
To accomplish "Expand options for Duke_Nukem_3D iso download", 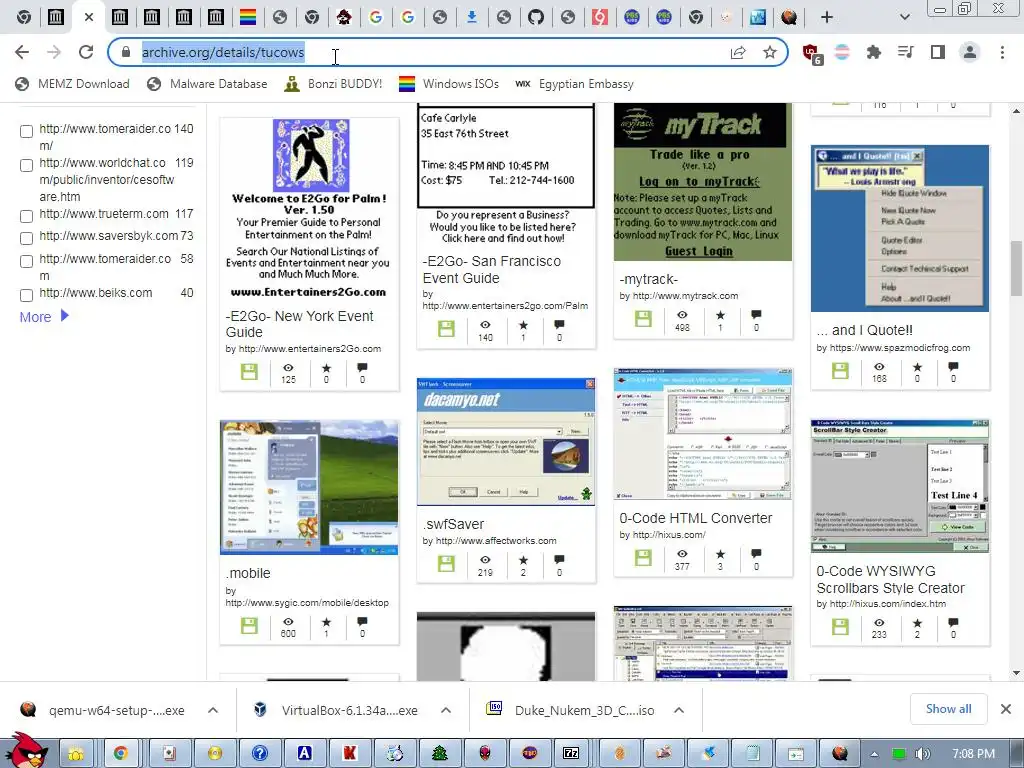I will tap(679, 710).
